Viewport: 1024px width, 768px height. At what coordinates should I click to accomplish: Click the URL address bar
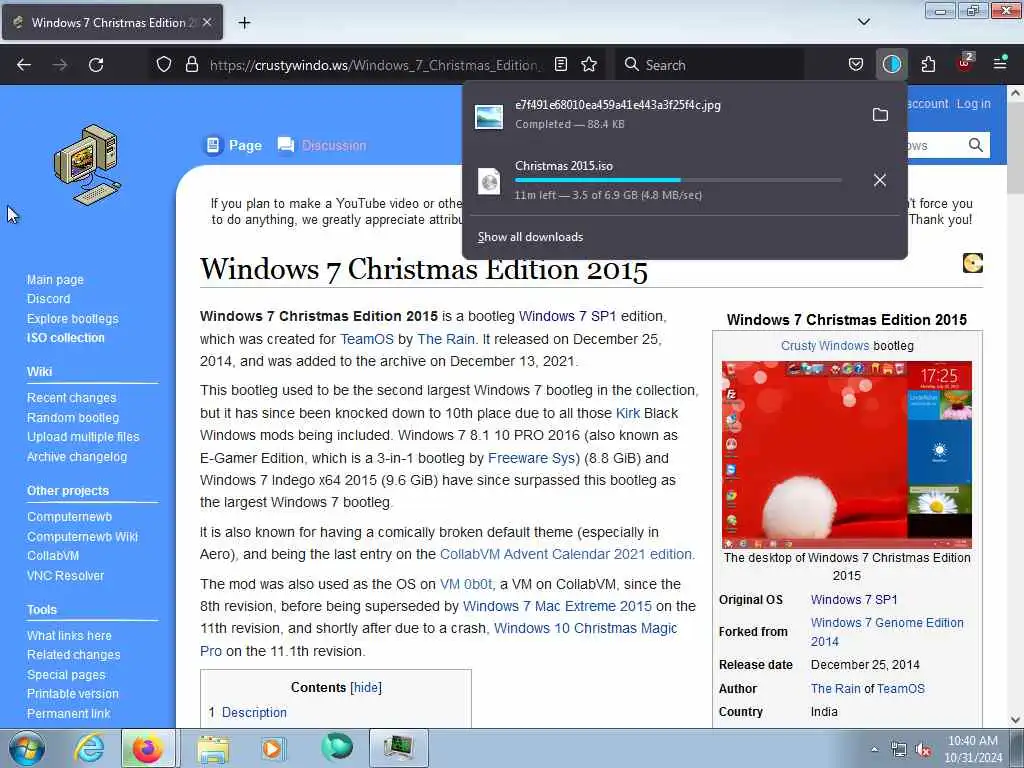tap(375, 65)
